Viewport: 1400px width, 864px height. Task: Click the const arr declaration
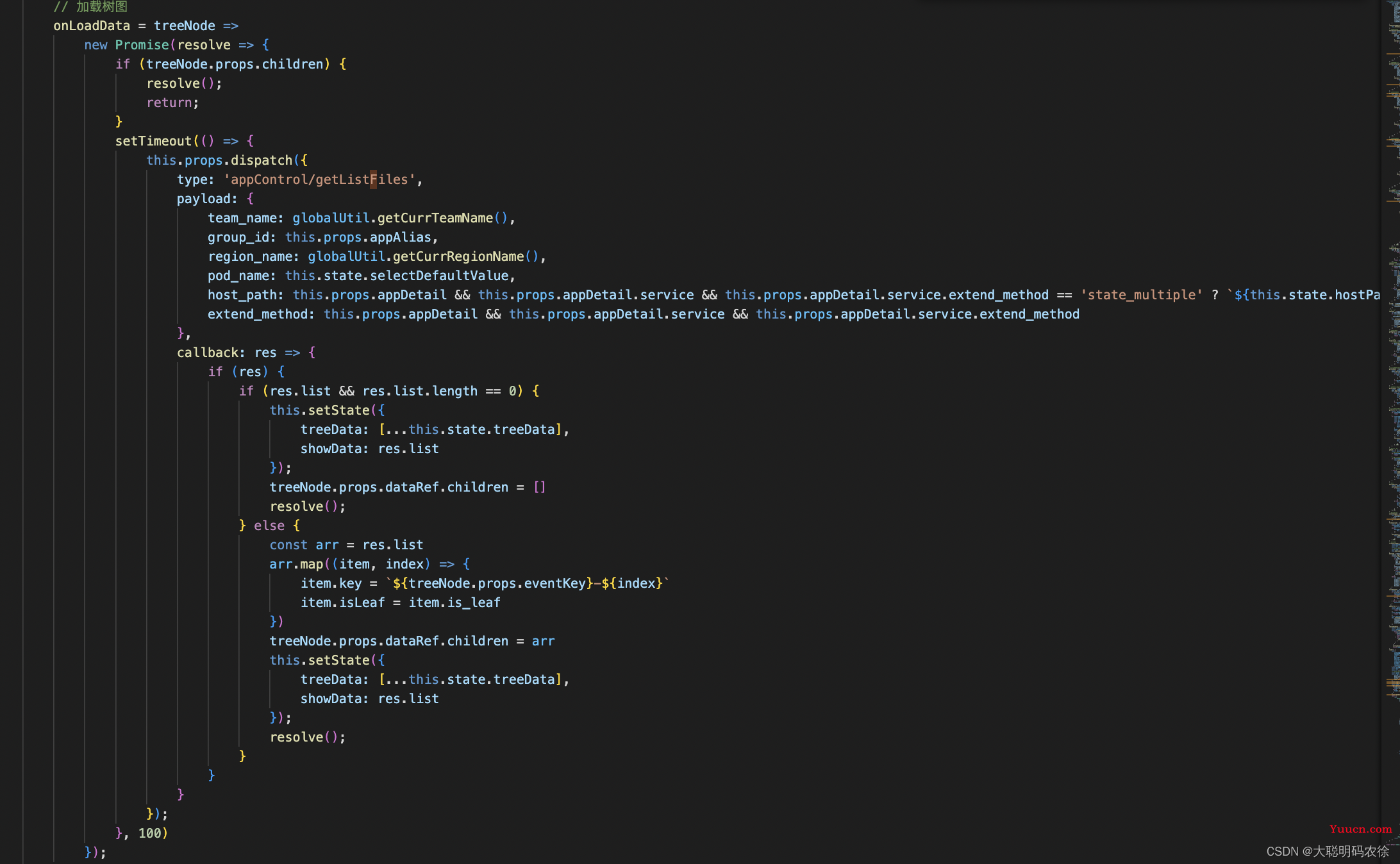click(x=304, y=545)
